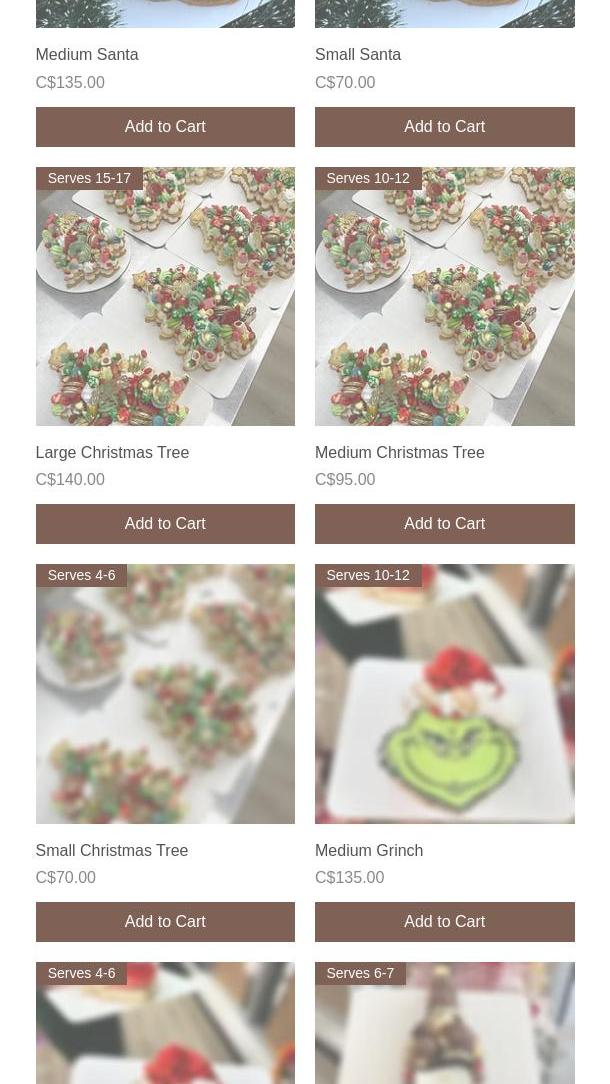
Task: Click the Small Santa product title
Action: point(358,55)
